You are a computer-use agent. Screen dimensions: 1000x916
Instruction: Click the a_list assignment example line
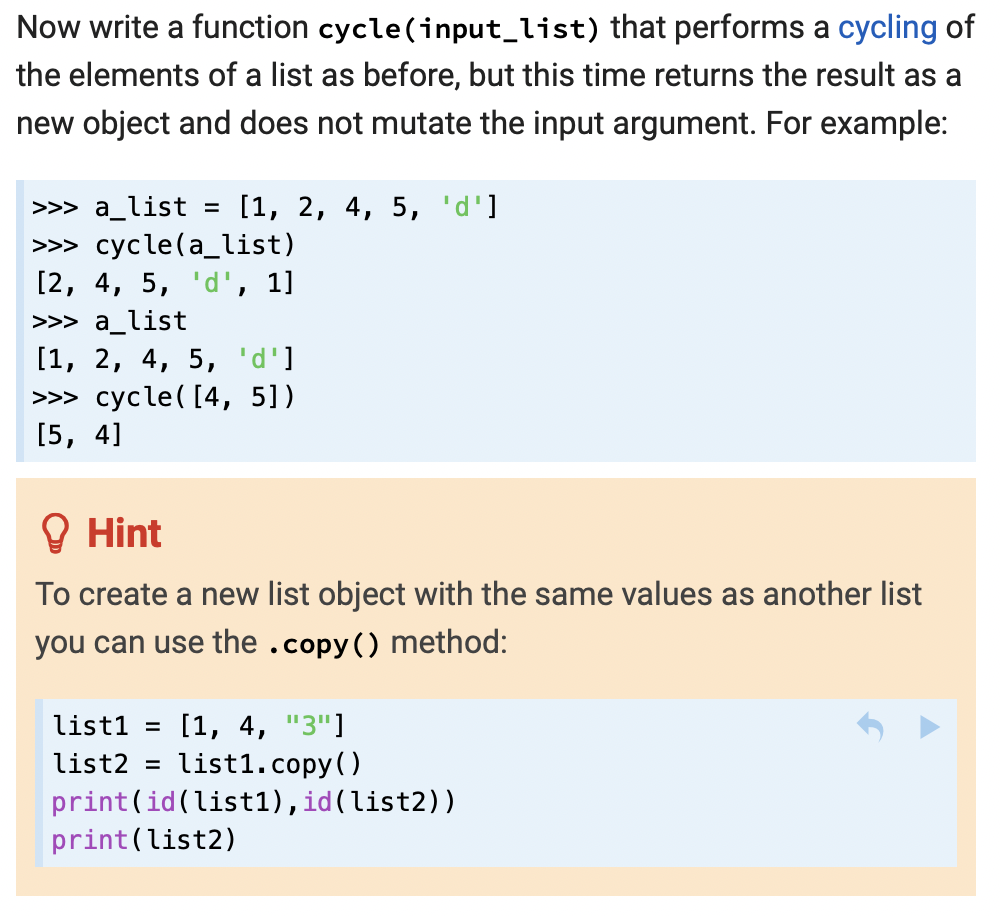(x=265, y=207)
